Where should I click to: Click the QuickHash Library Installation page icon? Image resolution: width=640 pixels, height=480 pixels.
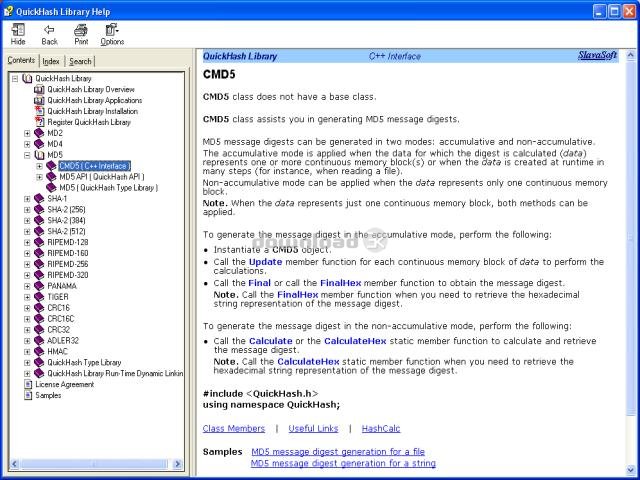pyautogui.click(x=39, y=111)
